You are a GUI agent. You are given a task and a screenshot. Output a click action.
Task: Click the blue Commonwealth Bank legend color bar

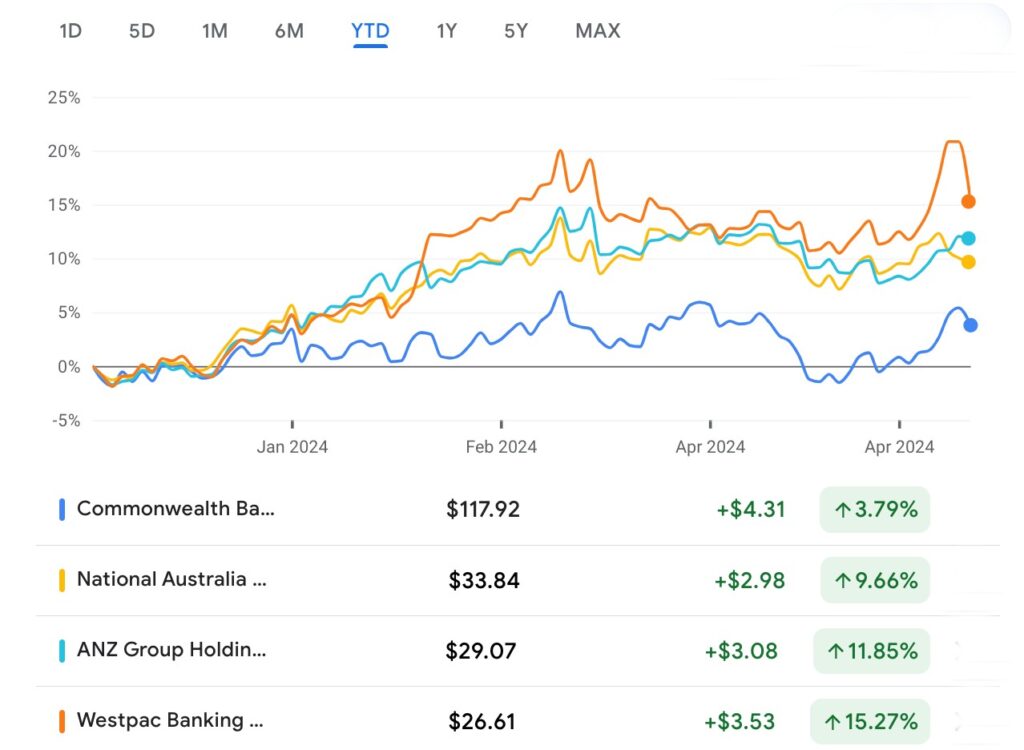pyautogui.click(x=62, y=510)
